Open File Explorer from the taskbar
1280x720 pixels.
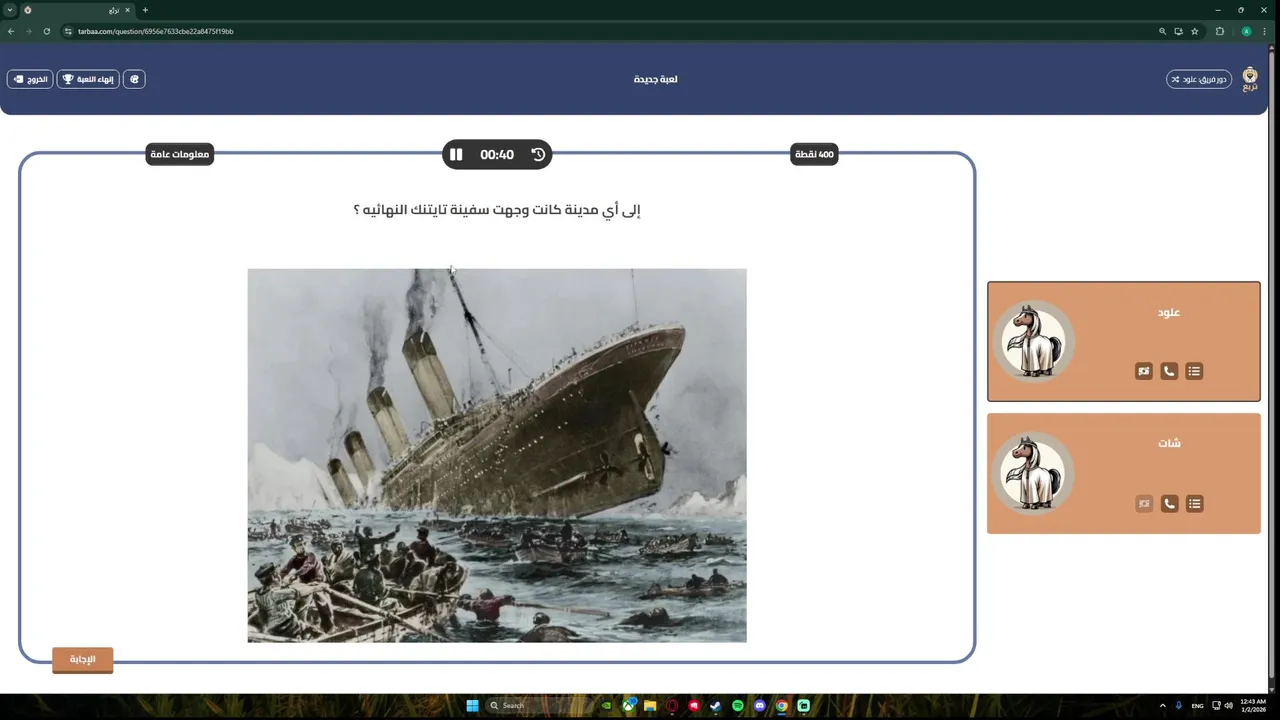click(650, 705)
